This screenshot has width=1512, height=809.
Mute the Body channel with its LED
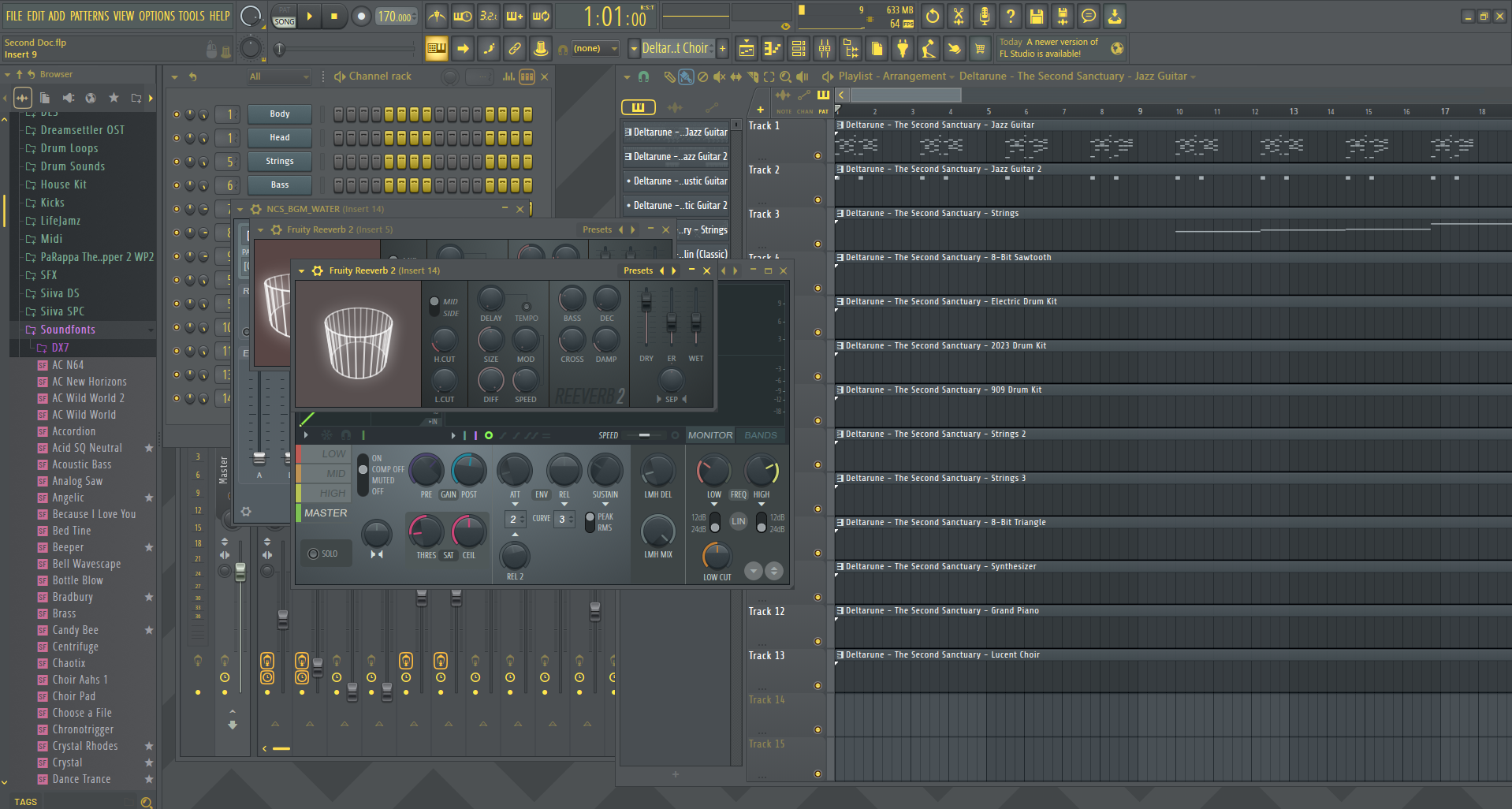[x=177, y=114]
